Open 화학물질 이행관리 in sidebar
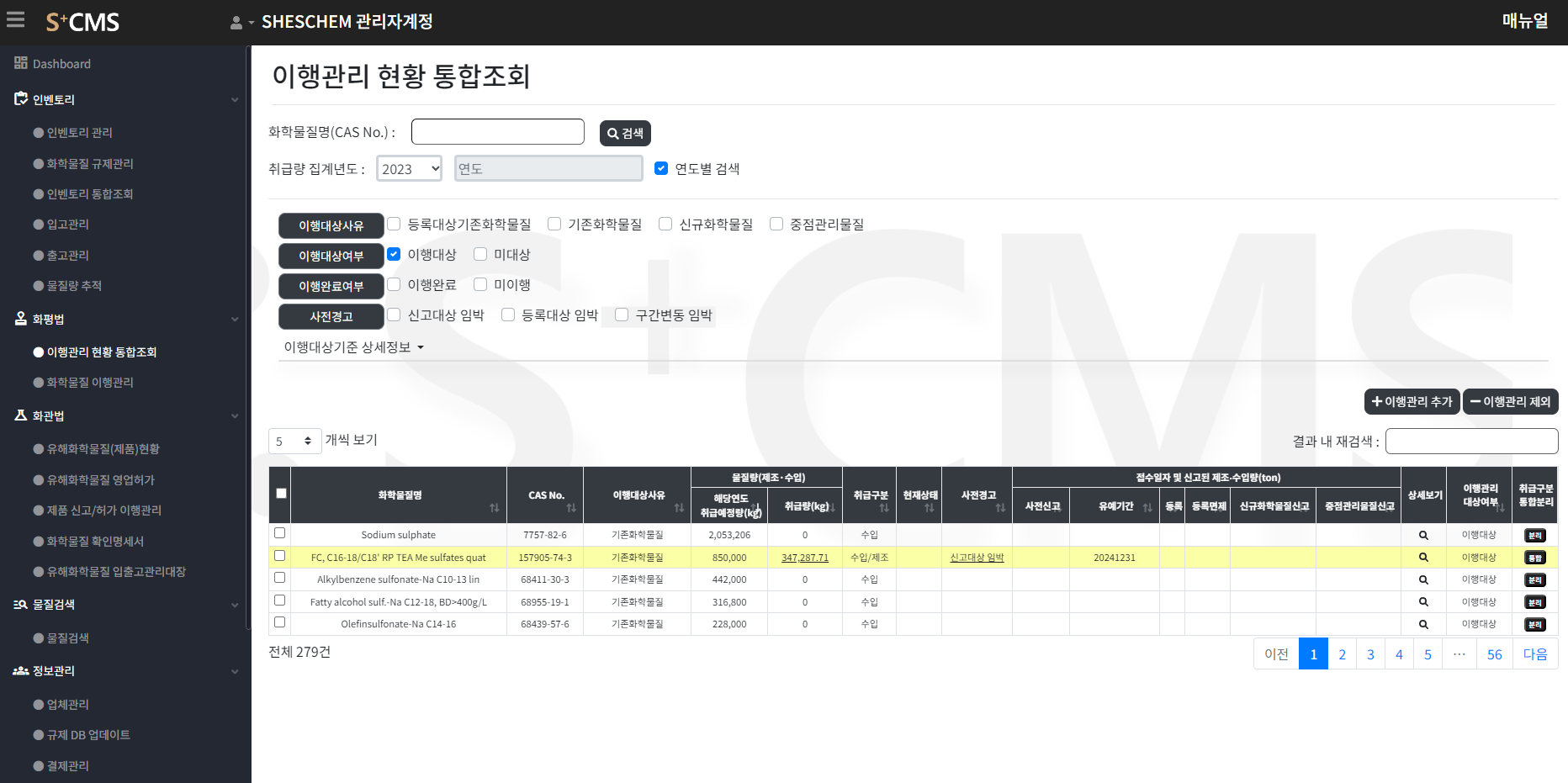 click(x=90, y=383)
